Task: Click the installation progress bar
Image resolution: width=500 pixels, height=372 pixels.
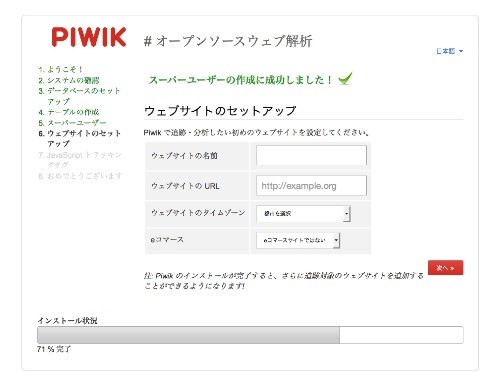Action: (250, 335)
